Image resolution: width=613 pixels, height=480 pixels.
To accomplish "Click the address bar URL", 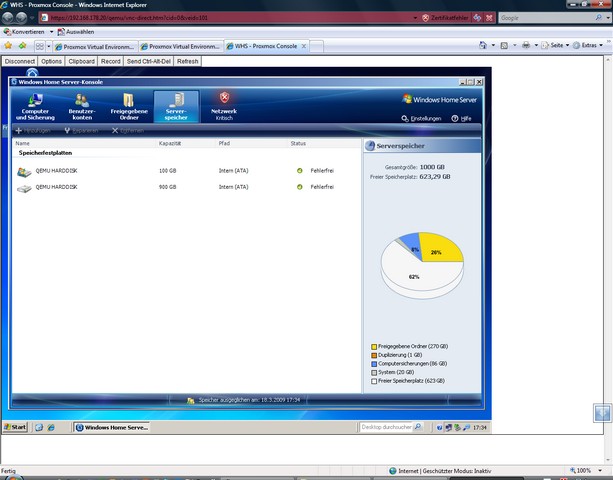I will coord(129,18).
